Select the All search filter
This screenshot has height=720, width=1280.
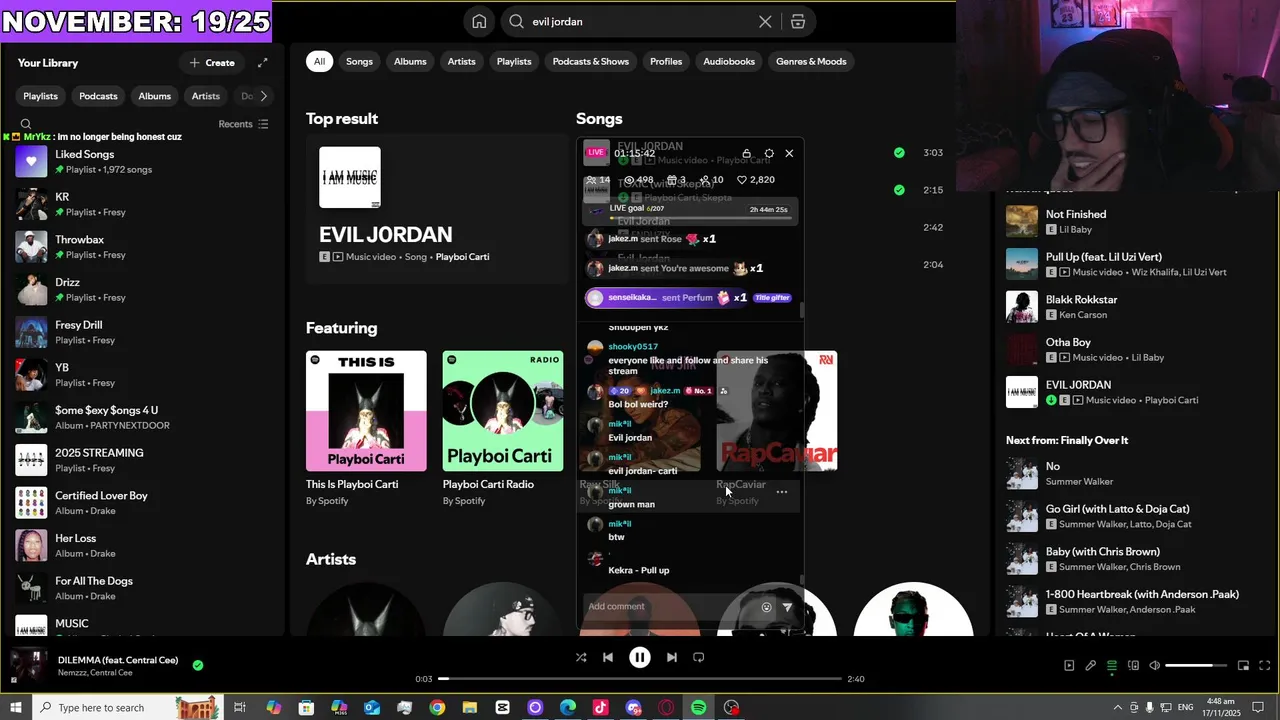tap(319, 62)
